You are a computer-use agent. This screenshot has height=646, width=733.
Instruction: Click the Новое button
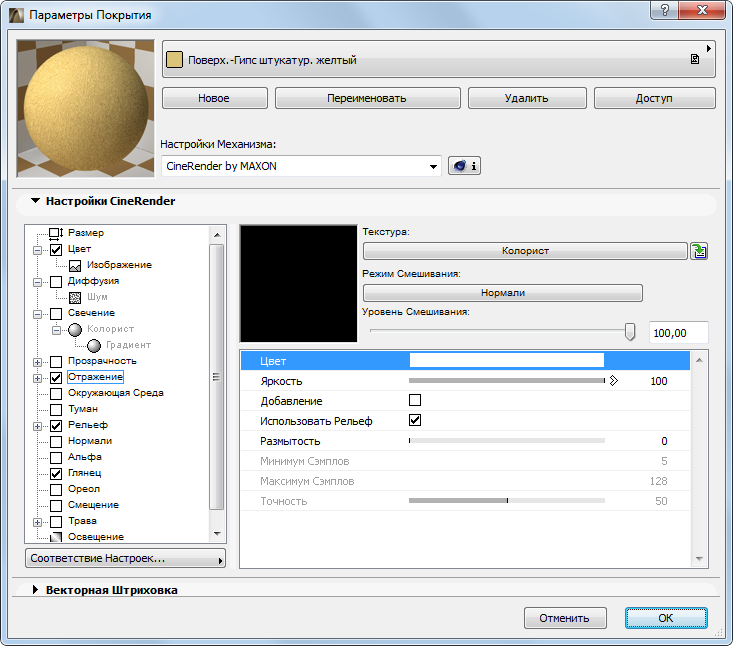coord(215,98)
